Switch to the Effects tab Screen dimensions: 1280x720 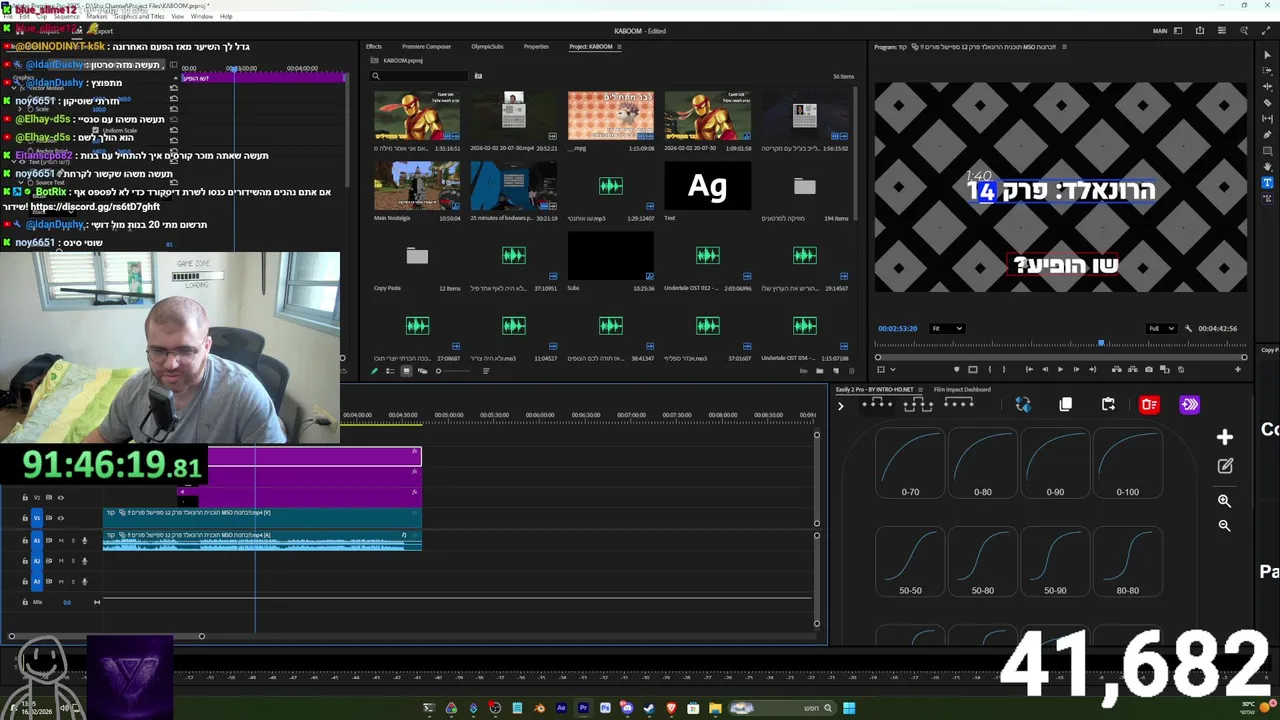(374, 47)
